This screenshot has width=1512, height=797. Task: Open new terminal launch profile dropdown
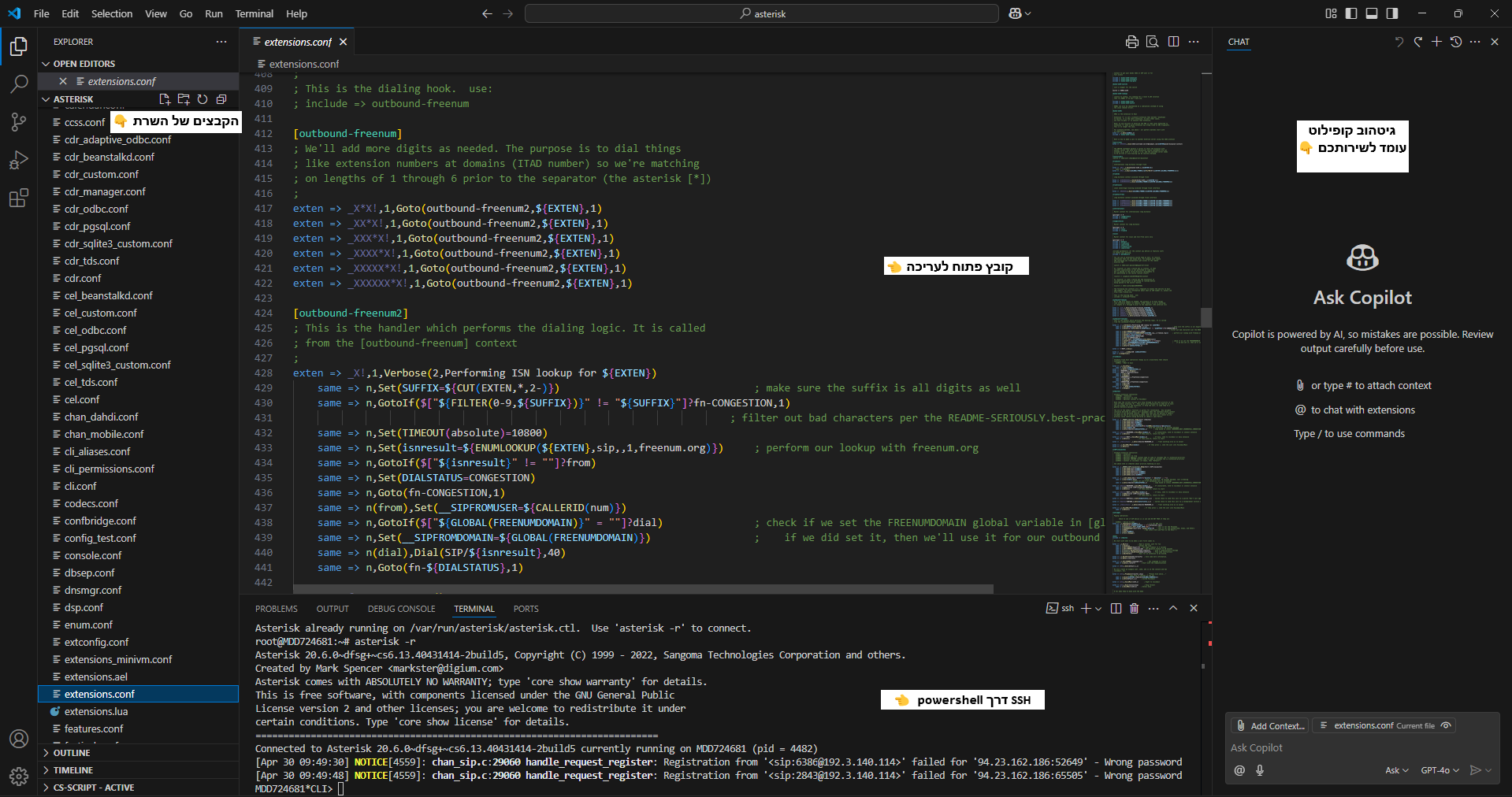pyautogui.click(x=1098, y=608)
